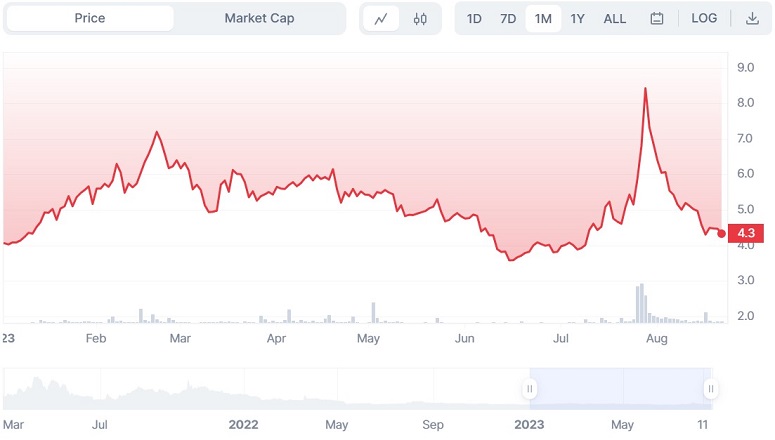775x440 pixels.
Task: Set time range to 1Y
Action: coord(578,19)
